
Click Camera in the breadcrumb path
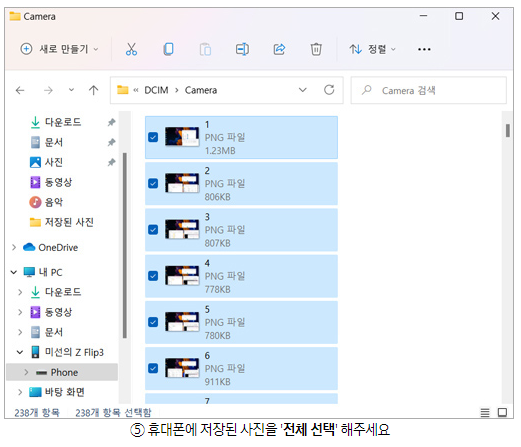pyautogui.click(x=201, y=90)
